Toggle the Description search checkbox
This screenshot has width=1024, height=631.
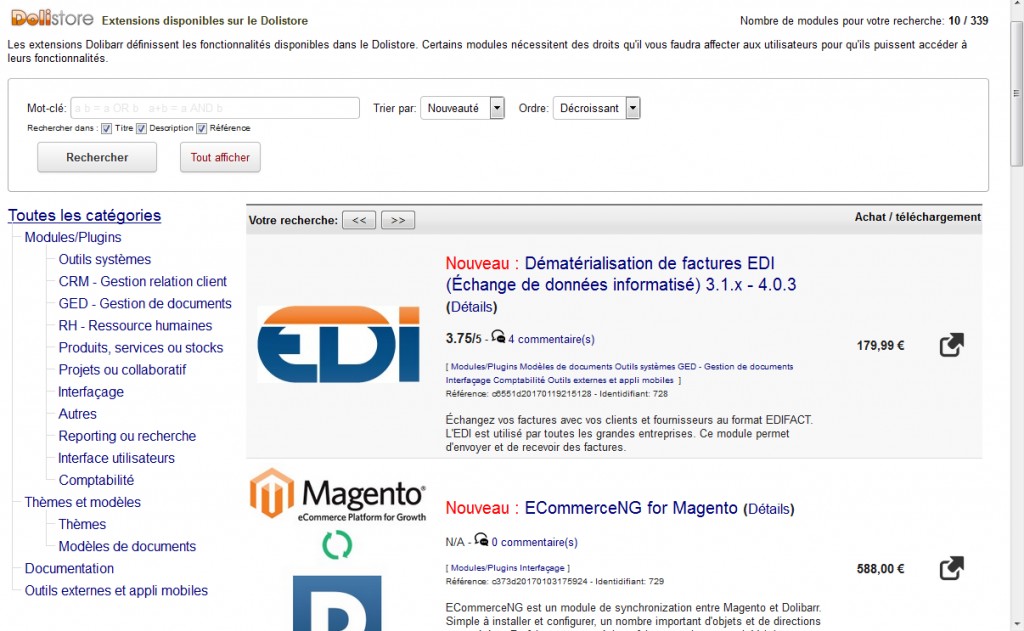pyautogui.click(x=141, y=129)
